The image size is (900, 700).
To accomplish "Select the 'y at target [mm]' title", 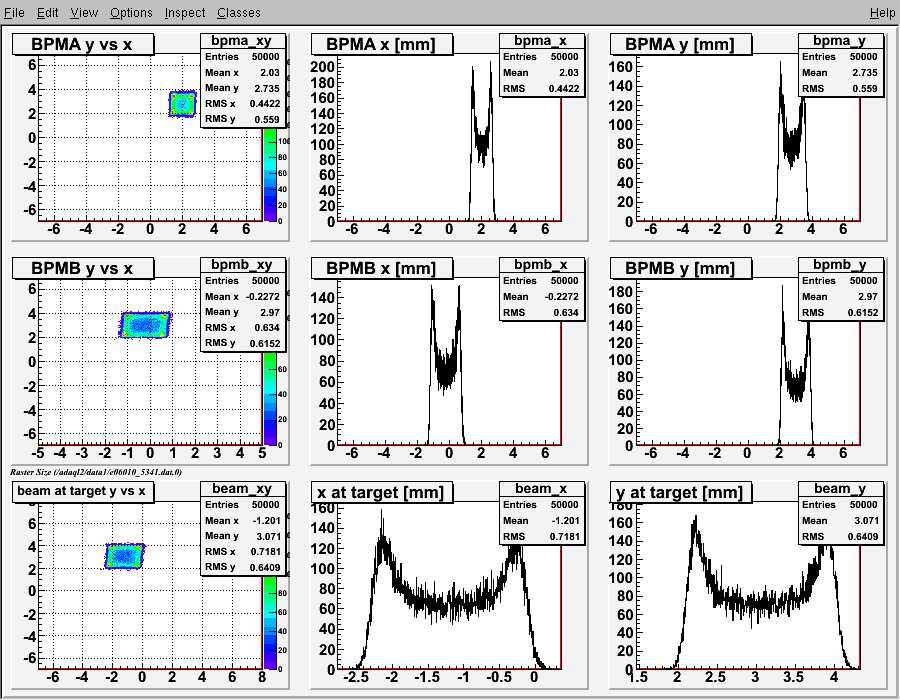I will point(681,492).
